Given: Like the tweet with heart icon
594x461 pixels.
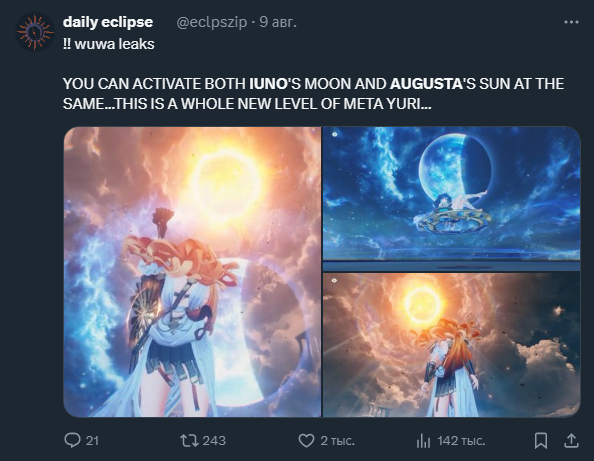Looking at the screenshot, I should click(306, 441).
